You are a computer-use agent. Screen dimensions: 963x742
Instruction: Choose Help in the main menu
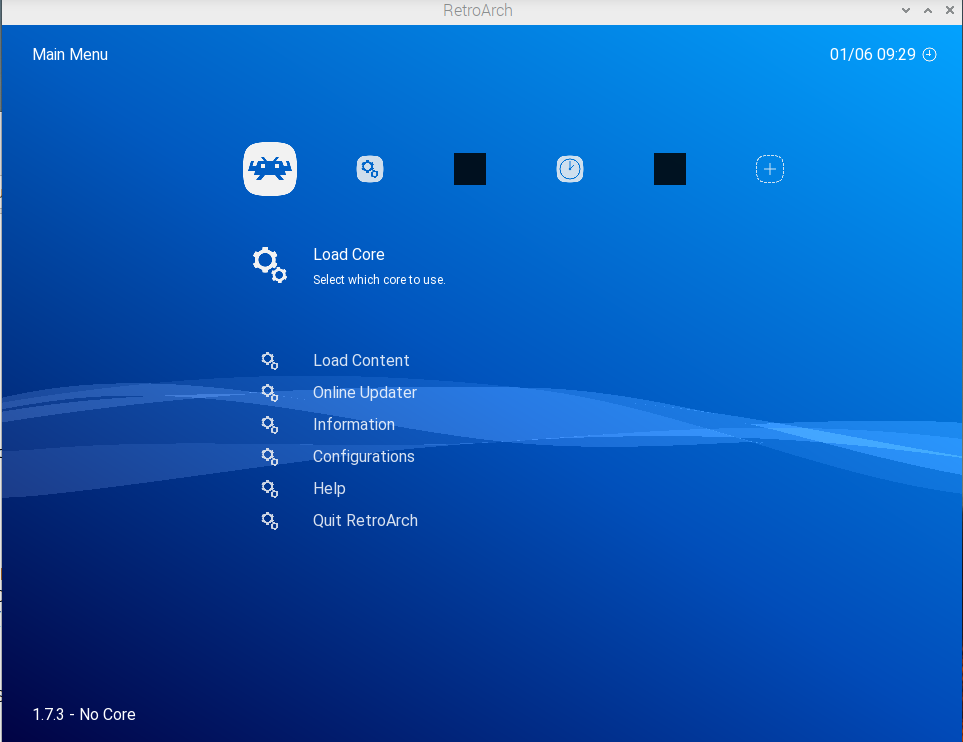pyautogui.click(x=329, y=489)
